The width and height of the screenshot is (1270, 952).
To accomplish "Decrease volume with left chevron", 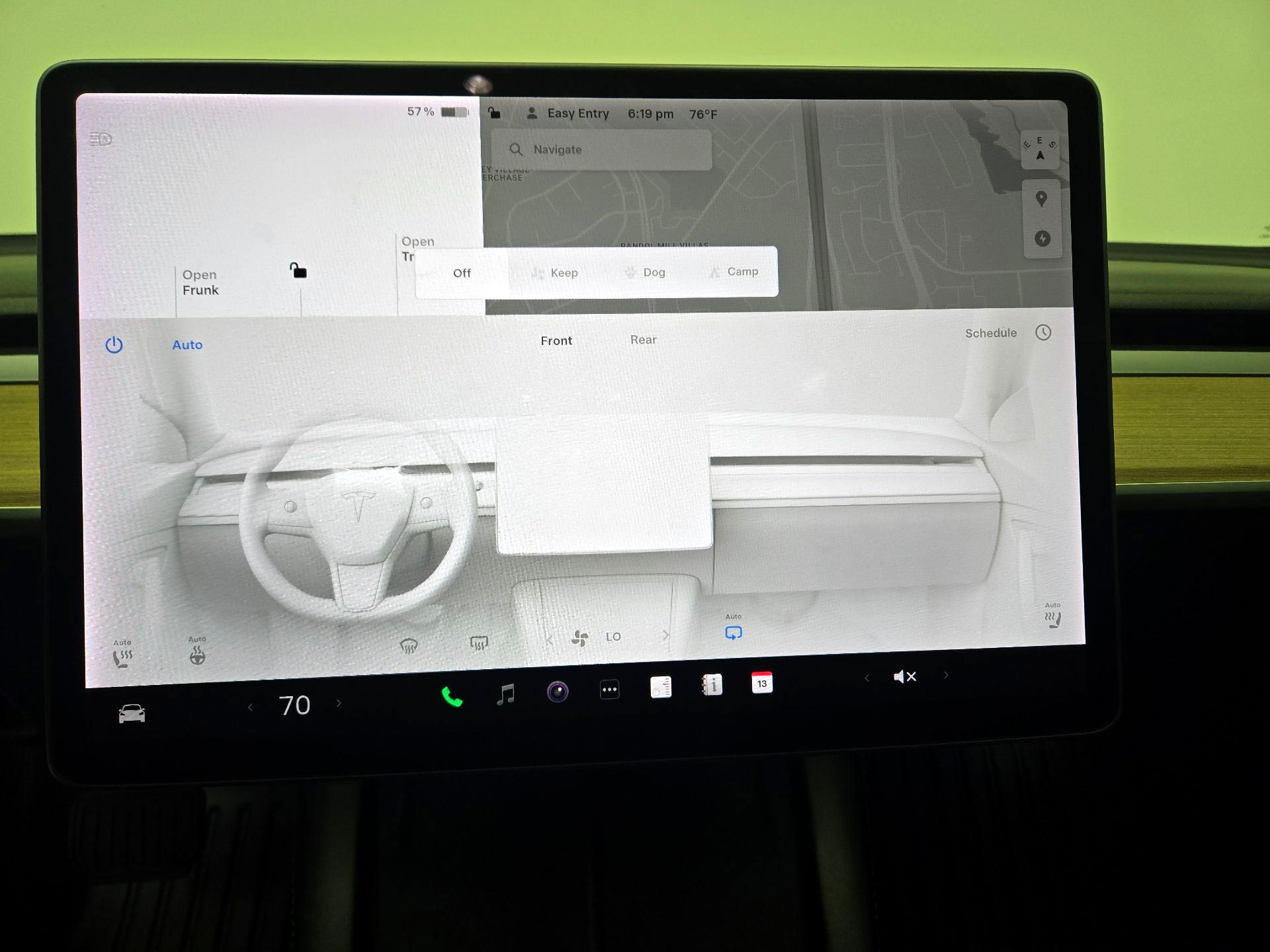I will 867,678.
